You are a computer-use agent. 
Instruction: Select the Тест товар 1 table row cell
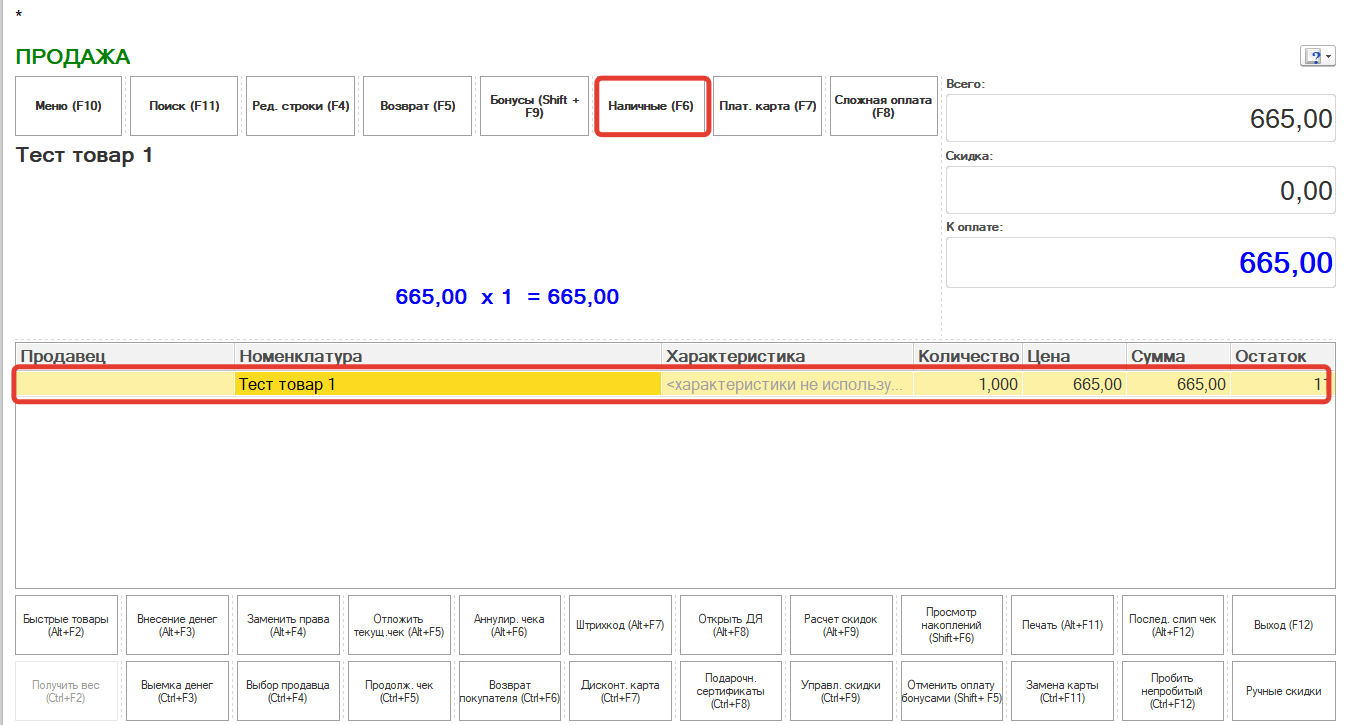point(447,384)
